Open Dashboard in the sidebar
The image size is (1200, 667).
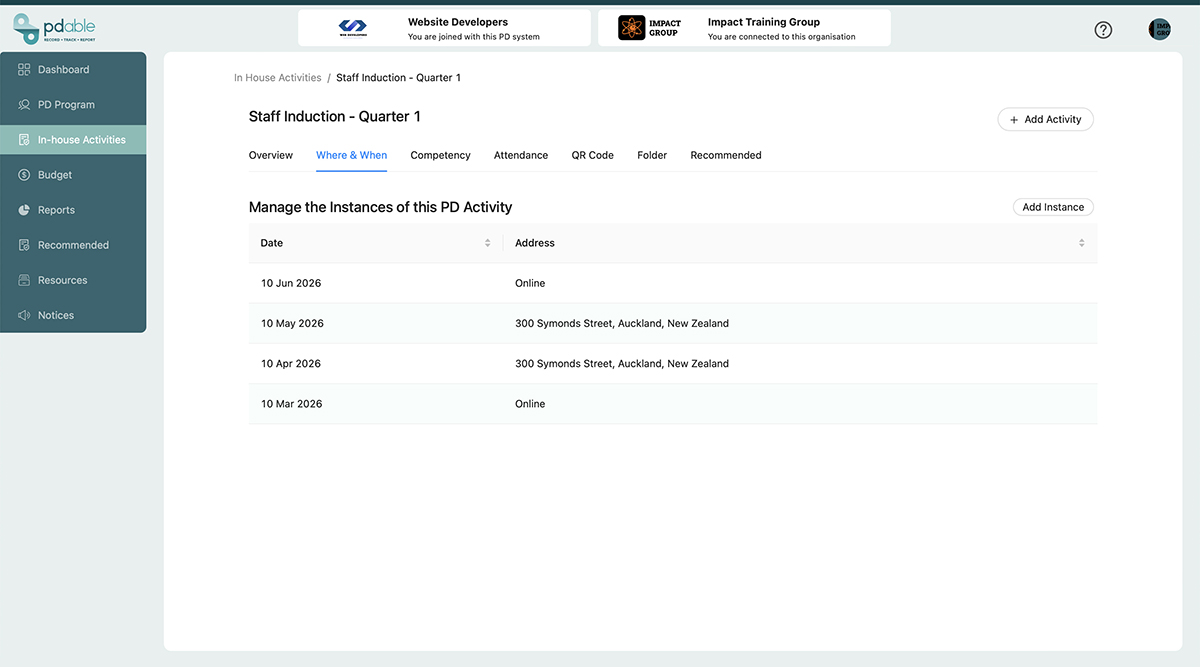tap(73, 70)
